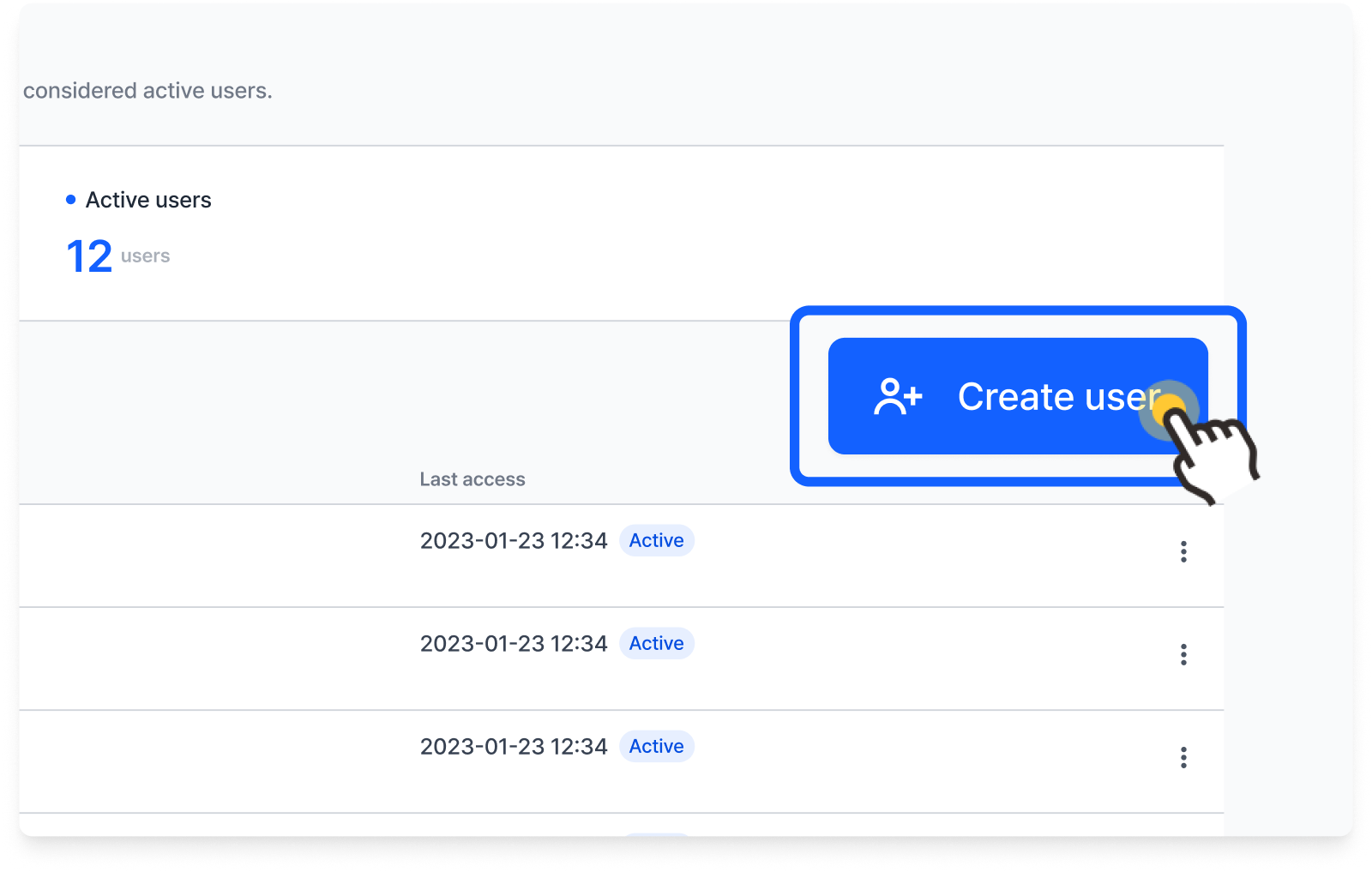Click the third row's 2023-01-23 12:34 timestamp
Screen dimensions: 1372x872
[x=514, y=747]
